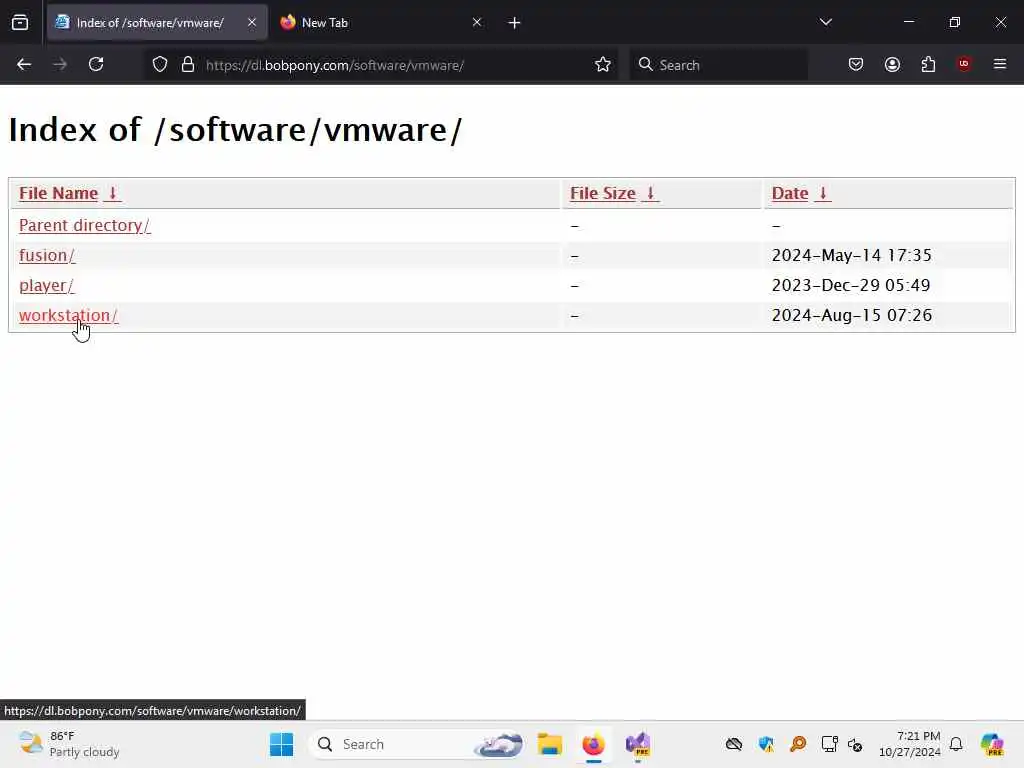Open clock and date 7:21 PM

point(909,744)
